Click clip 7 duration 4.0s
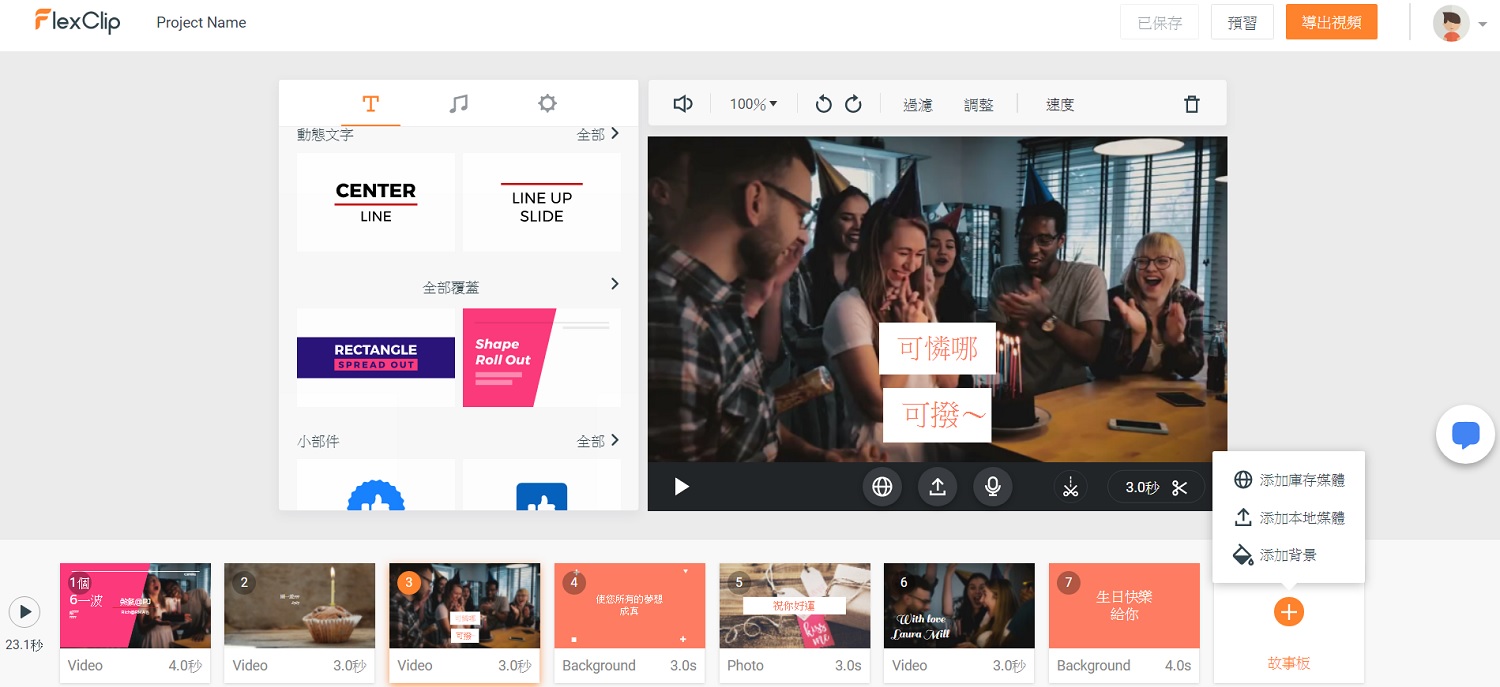1500x687 pixels. pyautogui.click(x=1178, y=666)
